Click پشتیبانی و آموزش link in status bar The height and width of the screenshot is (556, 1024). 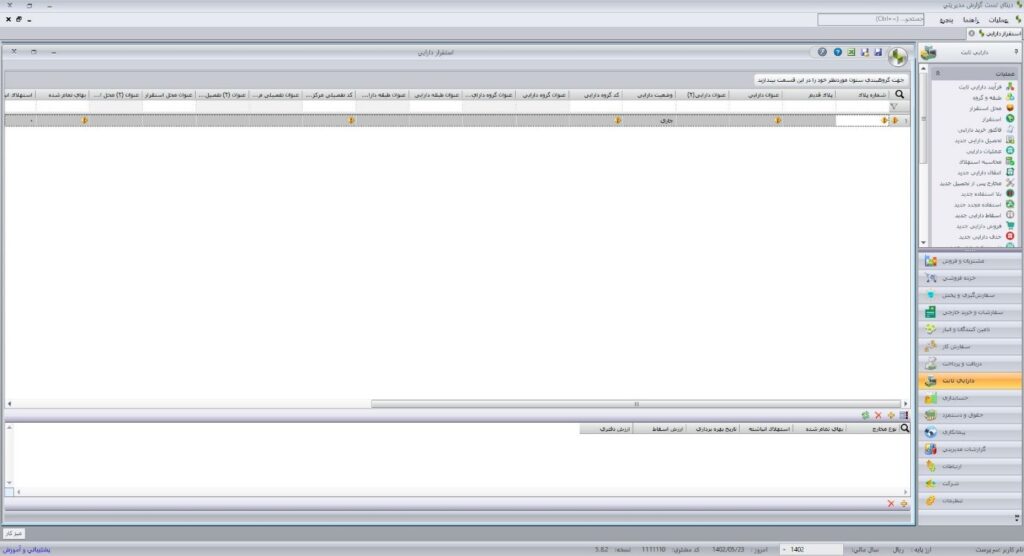tap(26, 550)
